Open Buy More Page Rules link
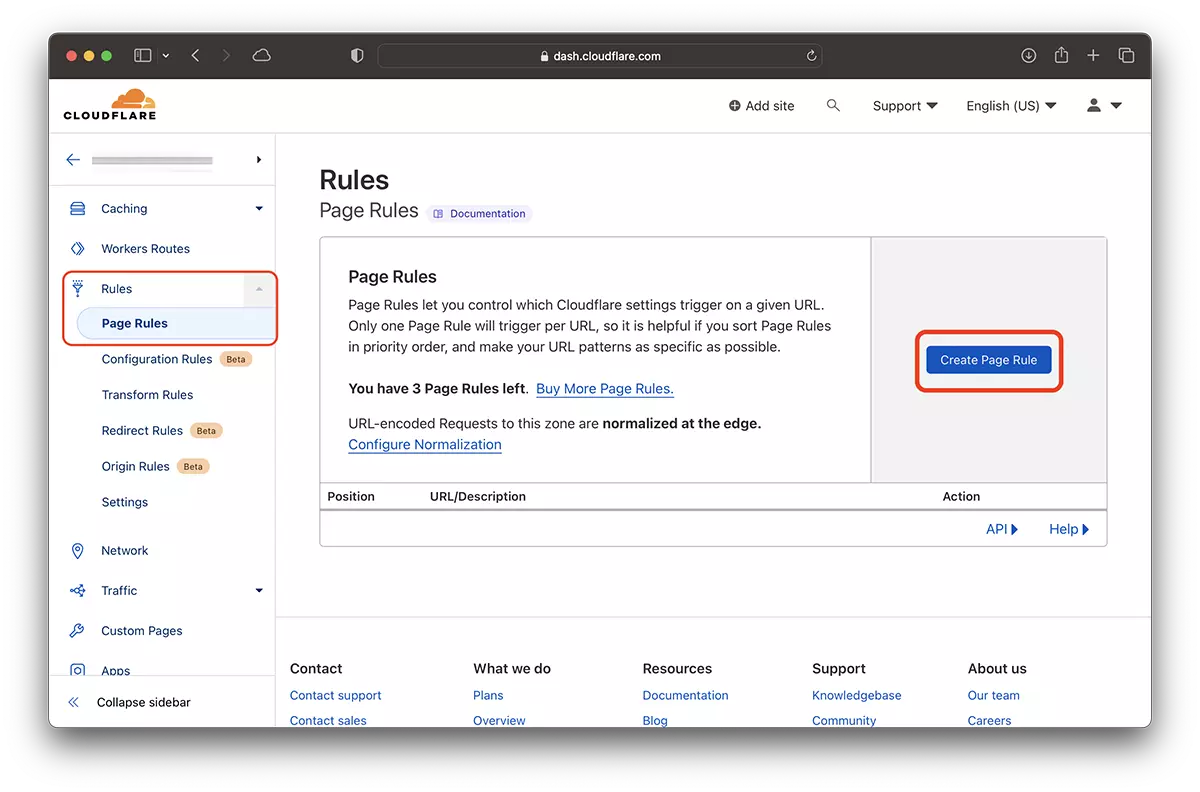The image size is (1200, 792). 605,388
